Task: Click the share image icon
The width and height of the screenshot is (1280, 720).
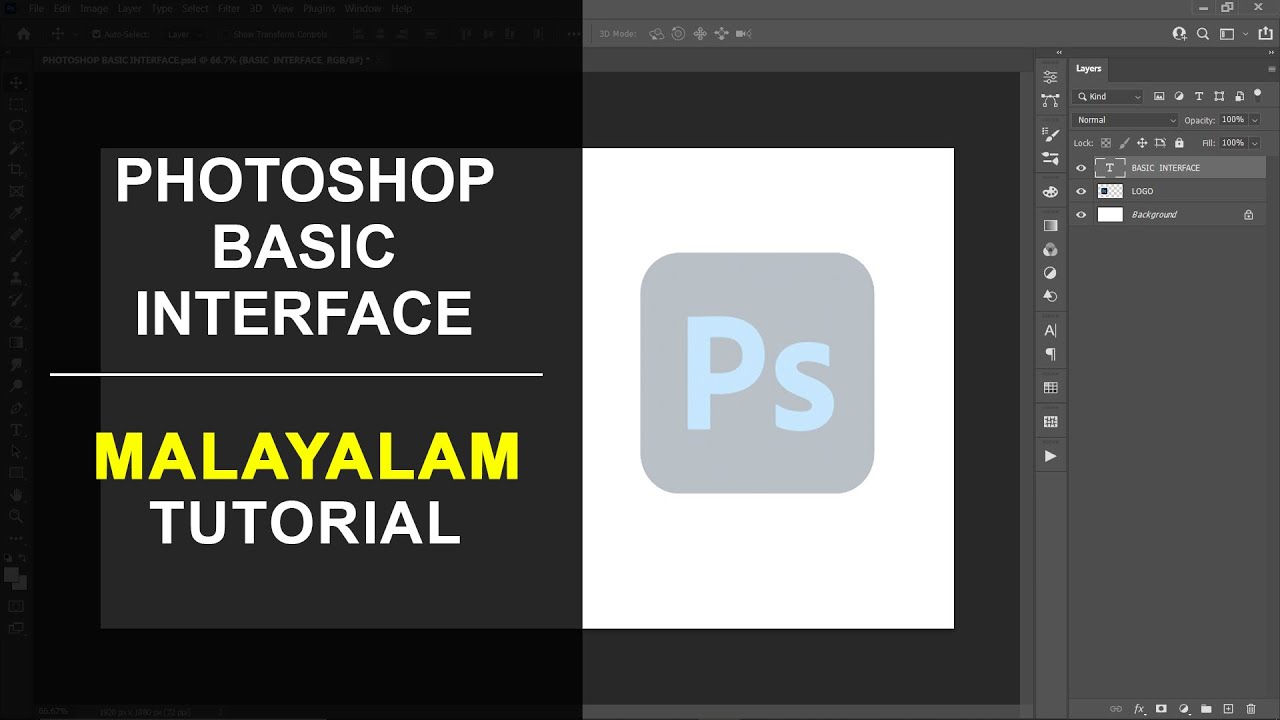Action: (x=1265, y=34)
